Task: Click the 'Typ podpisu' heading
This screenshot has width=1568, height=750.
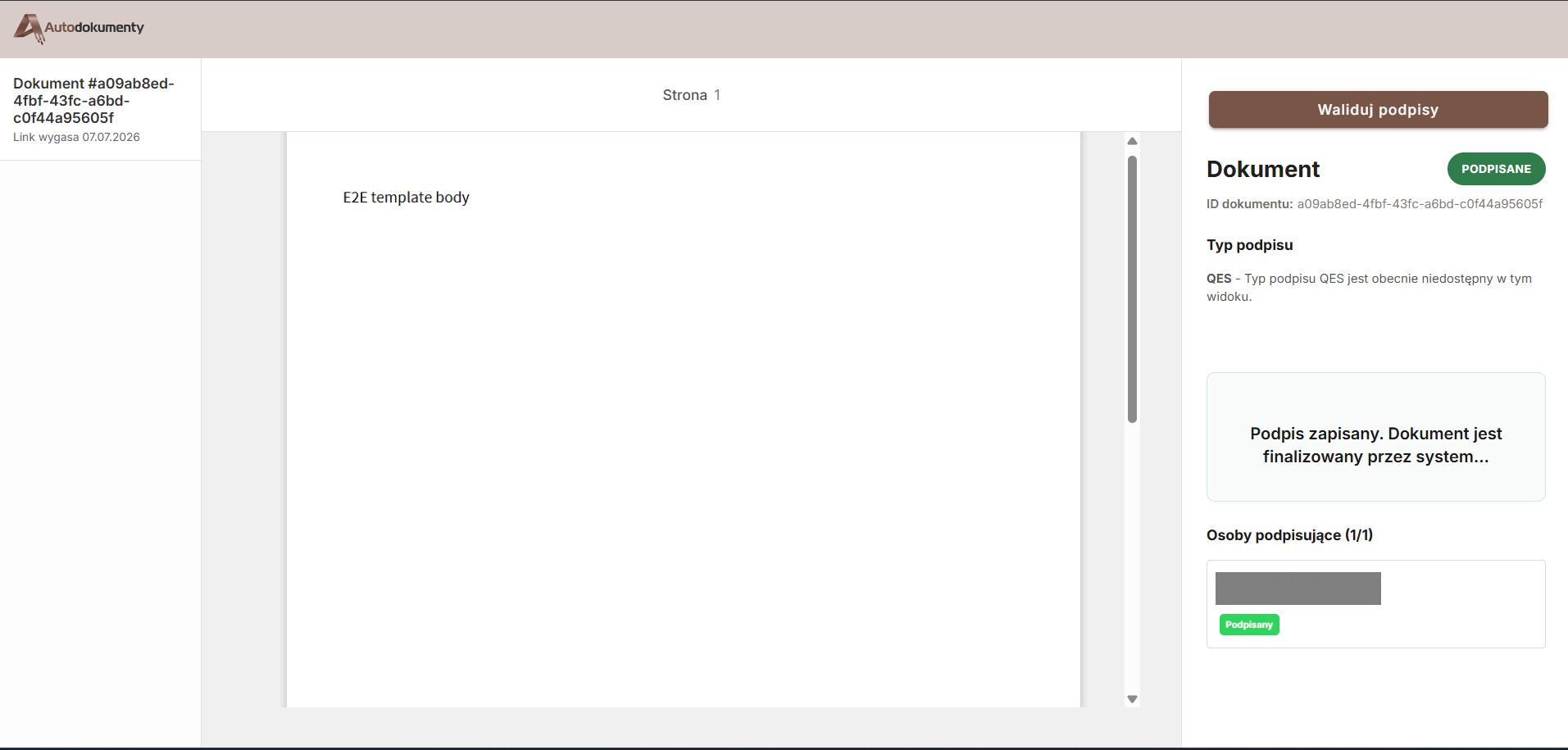Action: click(1249, 245)
